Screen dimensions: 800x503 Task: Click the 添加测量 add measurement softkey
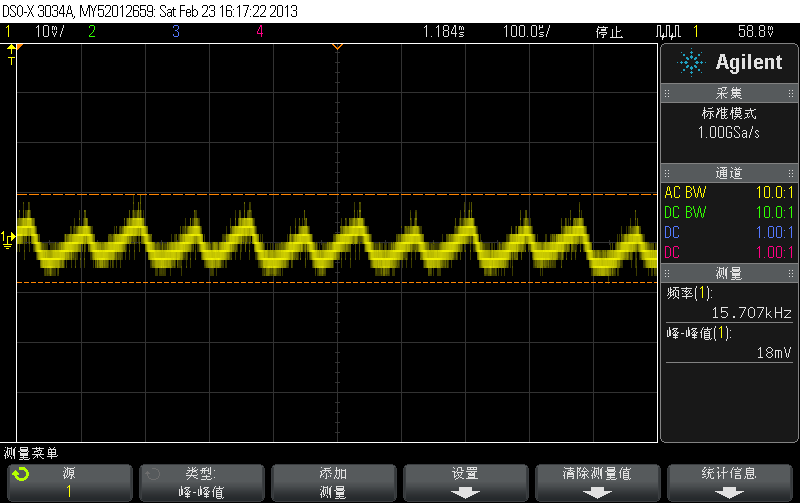point(334,483)
